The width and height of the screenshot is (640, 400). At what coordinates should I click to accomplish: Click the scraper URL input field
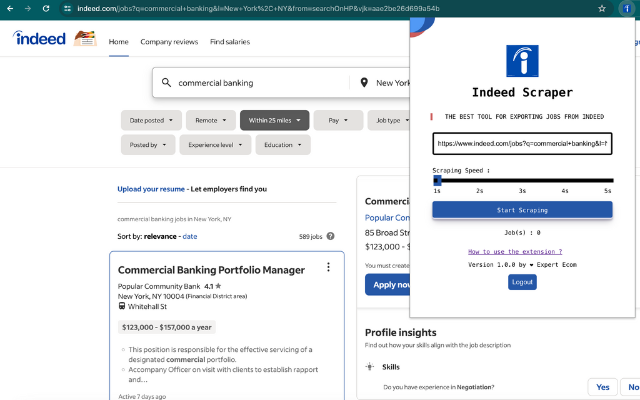pos(522,144)
